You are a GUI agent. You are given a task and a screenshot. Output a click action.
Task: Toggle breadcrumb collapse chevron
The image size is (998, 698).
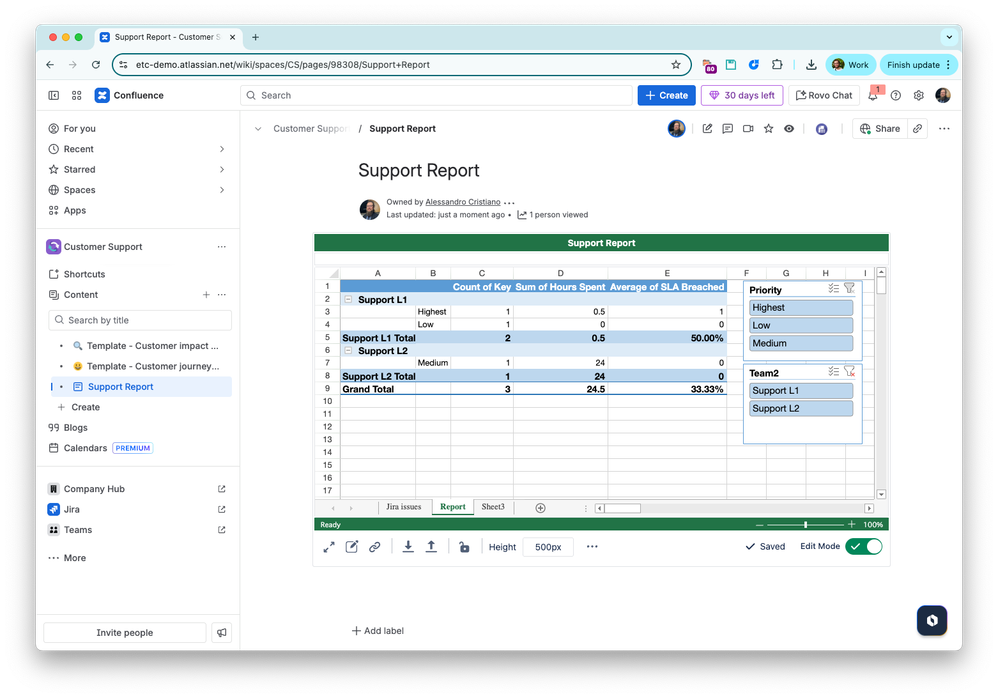[258, 129]
